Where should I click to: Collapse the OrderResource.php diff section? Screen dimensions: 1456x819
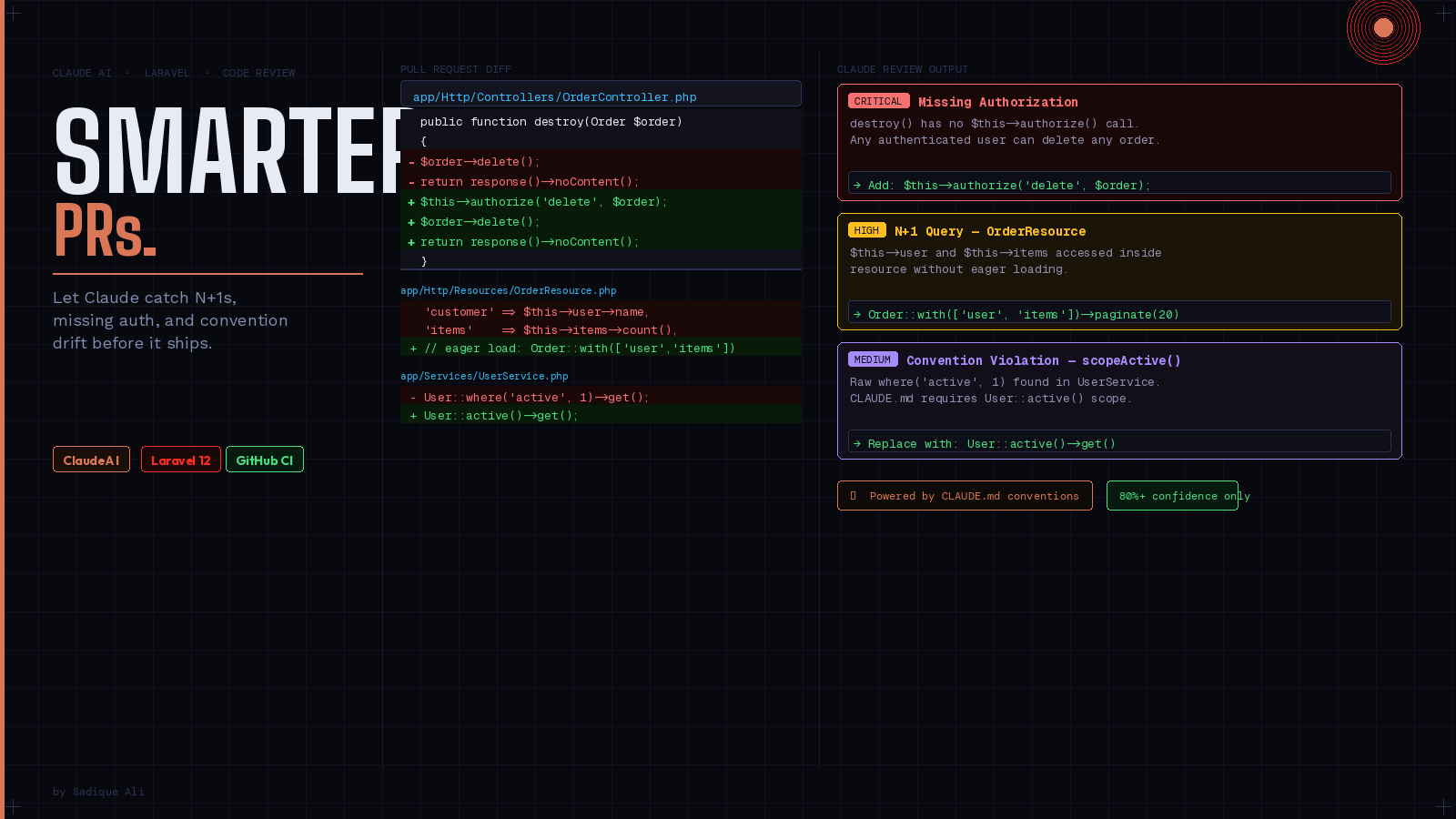pos(508,290)
